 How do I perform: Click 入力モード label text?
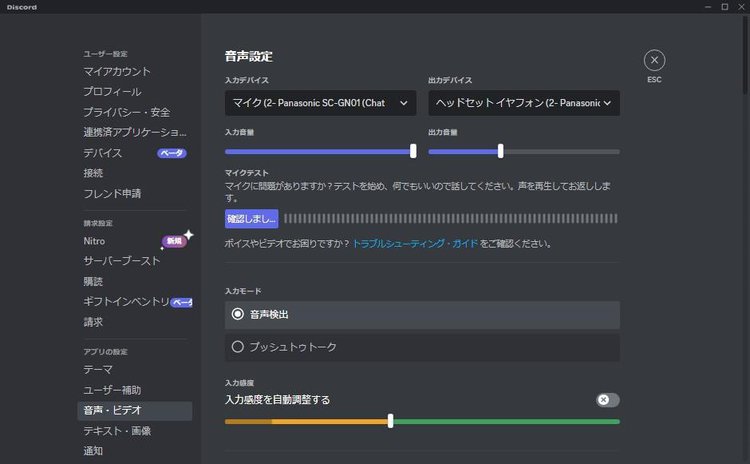pyautogui.click(x=243, y=291)
